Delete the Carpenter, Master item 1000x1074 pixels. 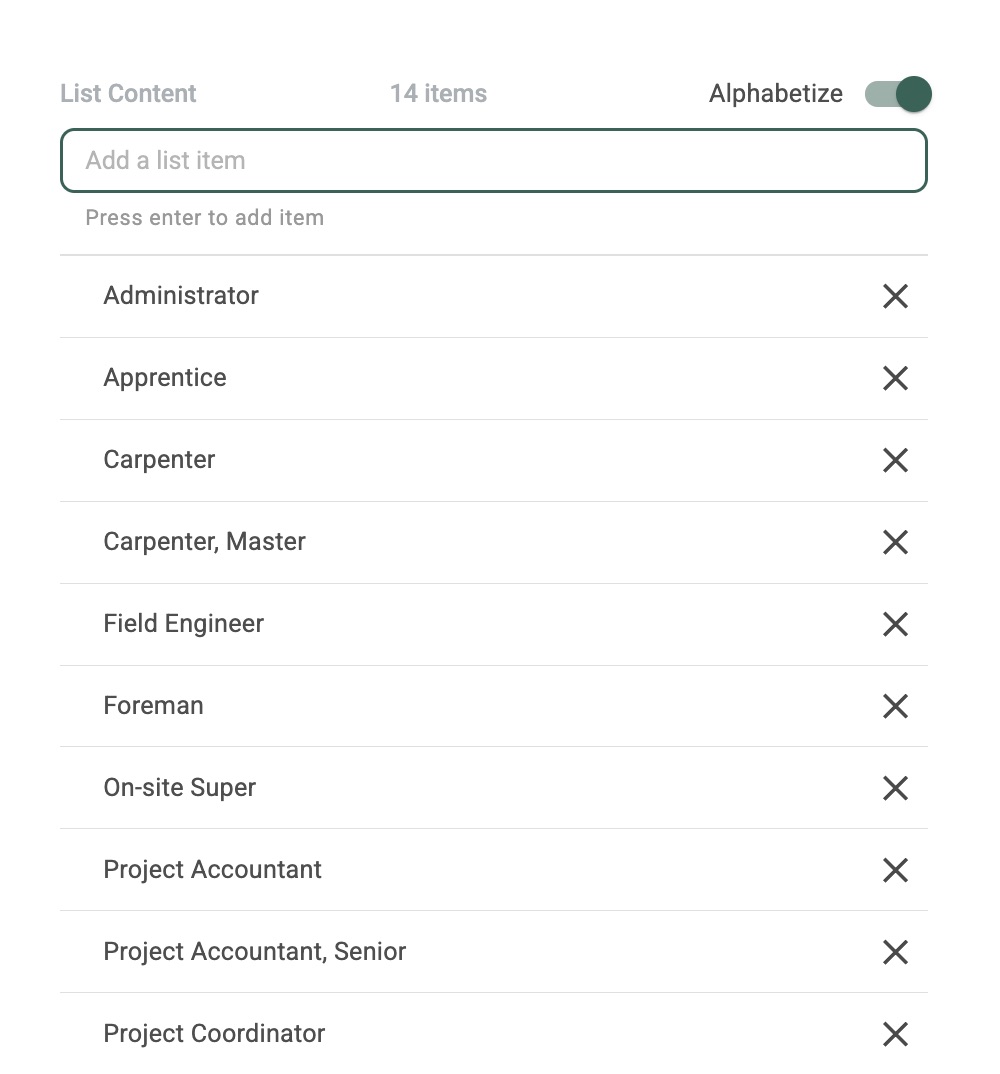click(x=895, y=542)
